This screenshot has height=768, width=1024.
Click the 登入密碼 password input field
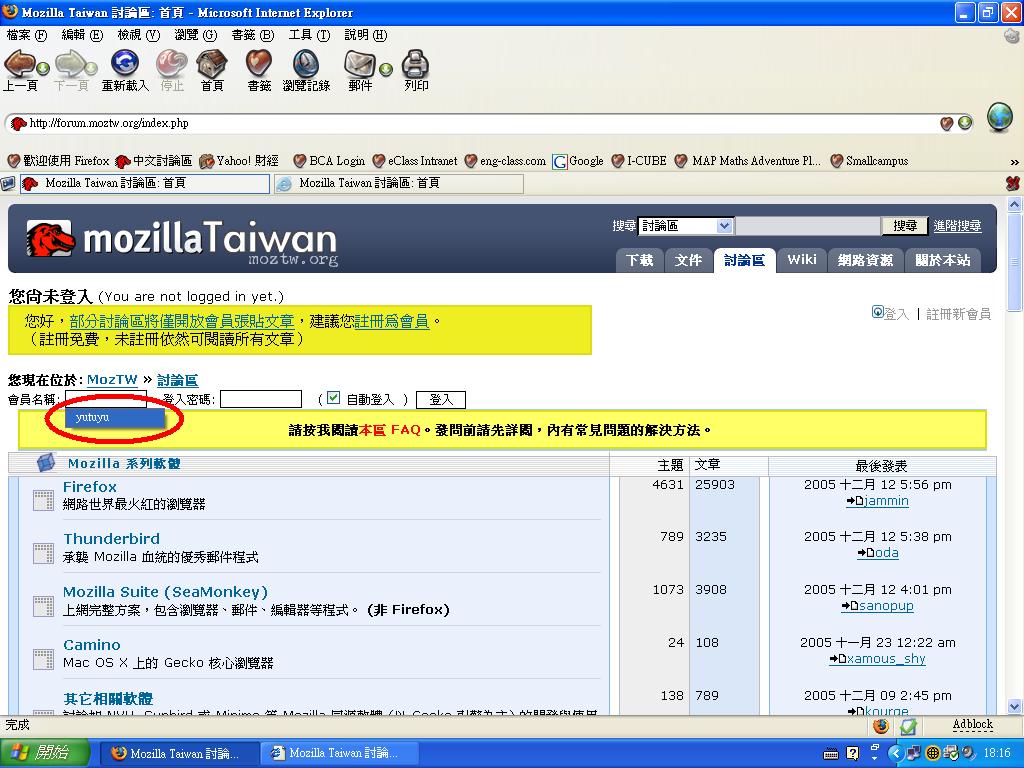(261, 398)
